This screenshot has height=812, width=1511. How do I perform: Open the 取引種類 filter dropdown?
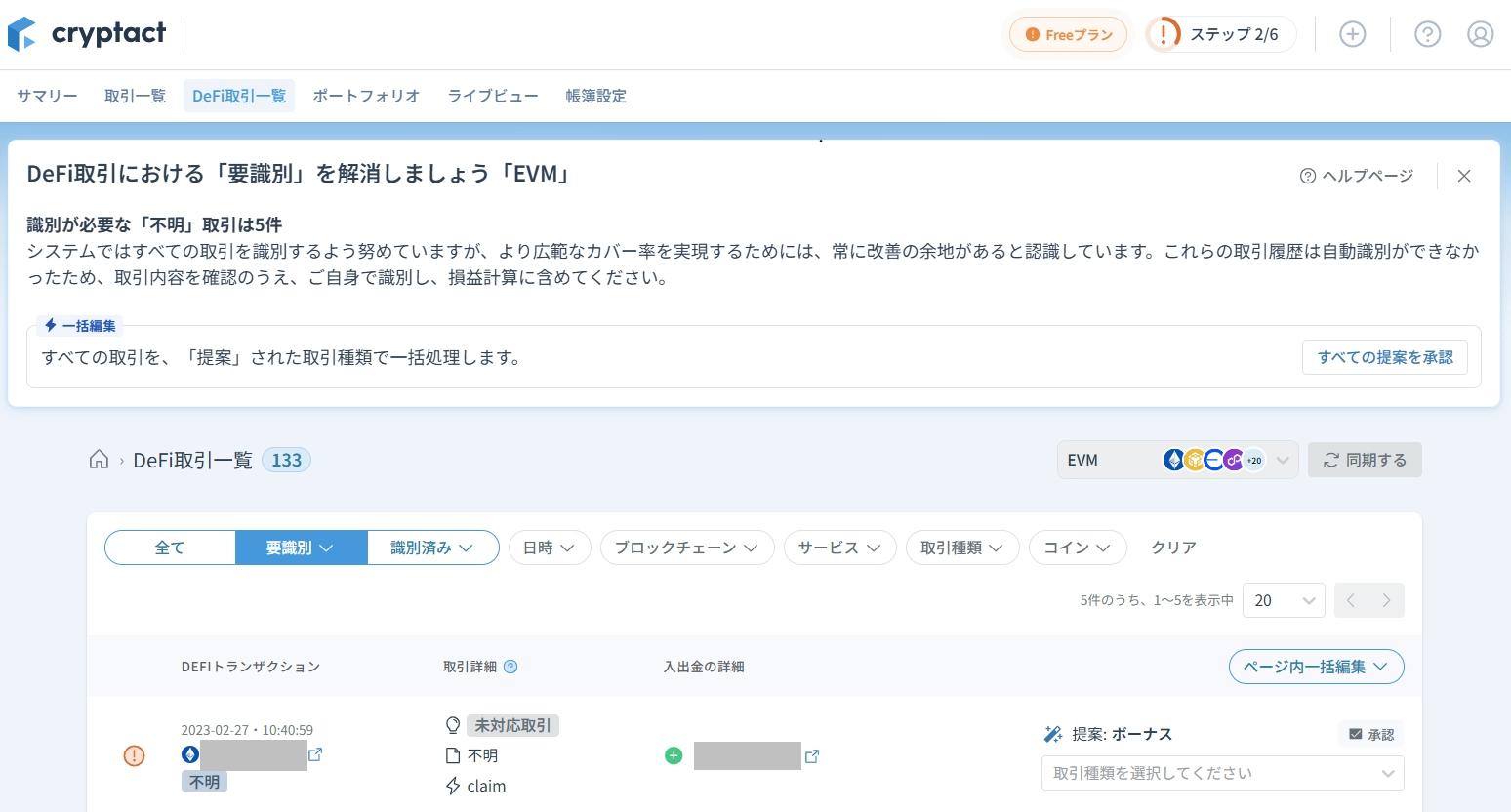click(x=962, y=548)
